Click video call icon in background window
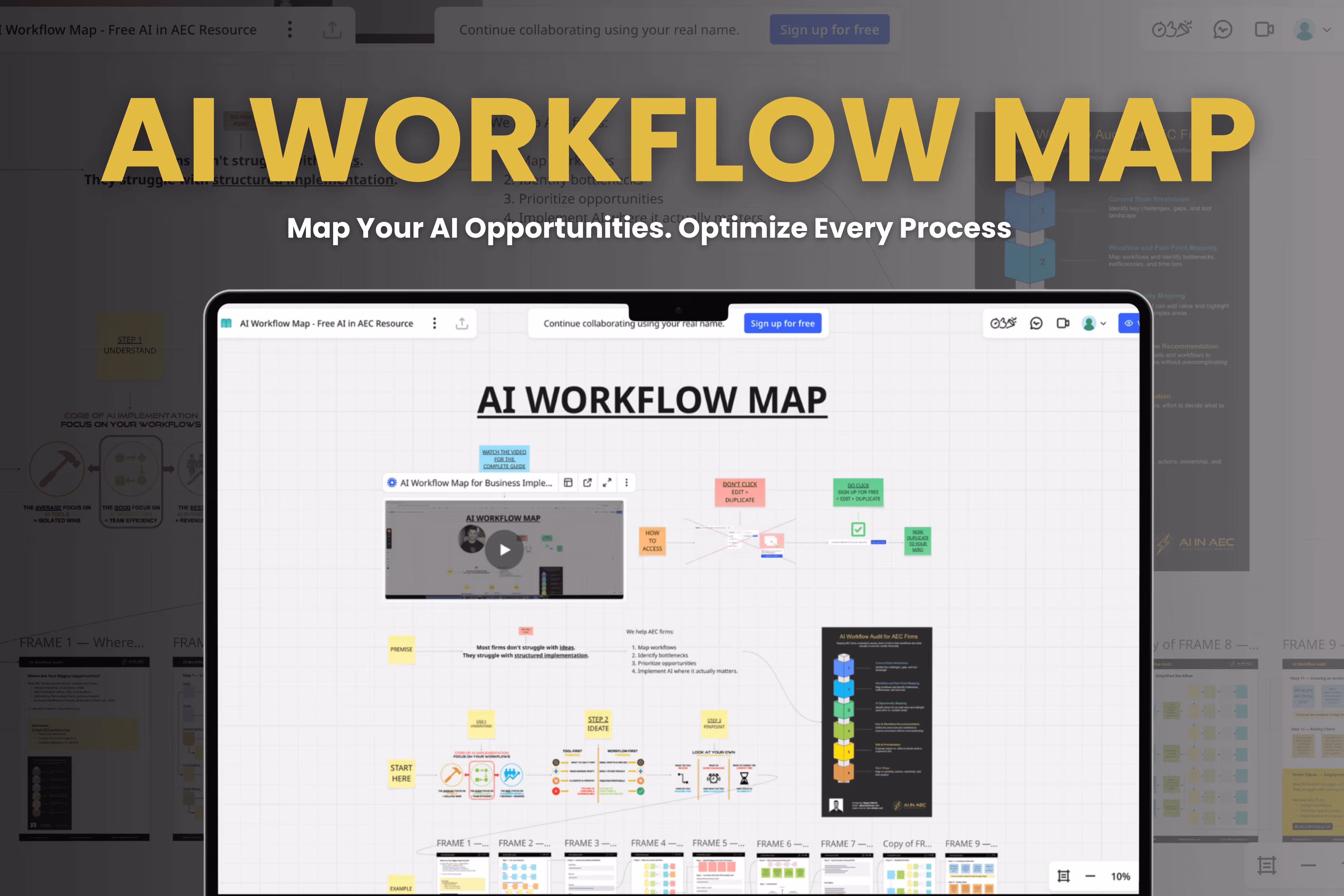The height and width of the screenshot is (896, 1344). (1264, 29)
